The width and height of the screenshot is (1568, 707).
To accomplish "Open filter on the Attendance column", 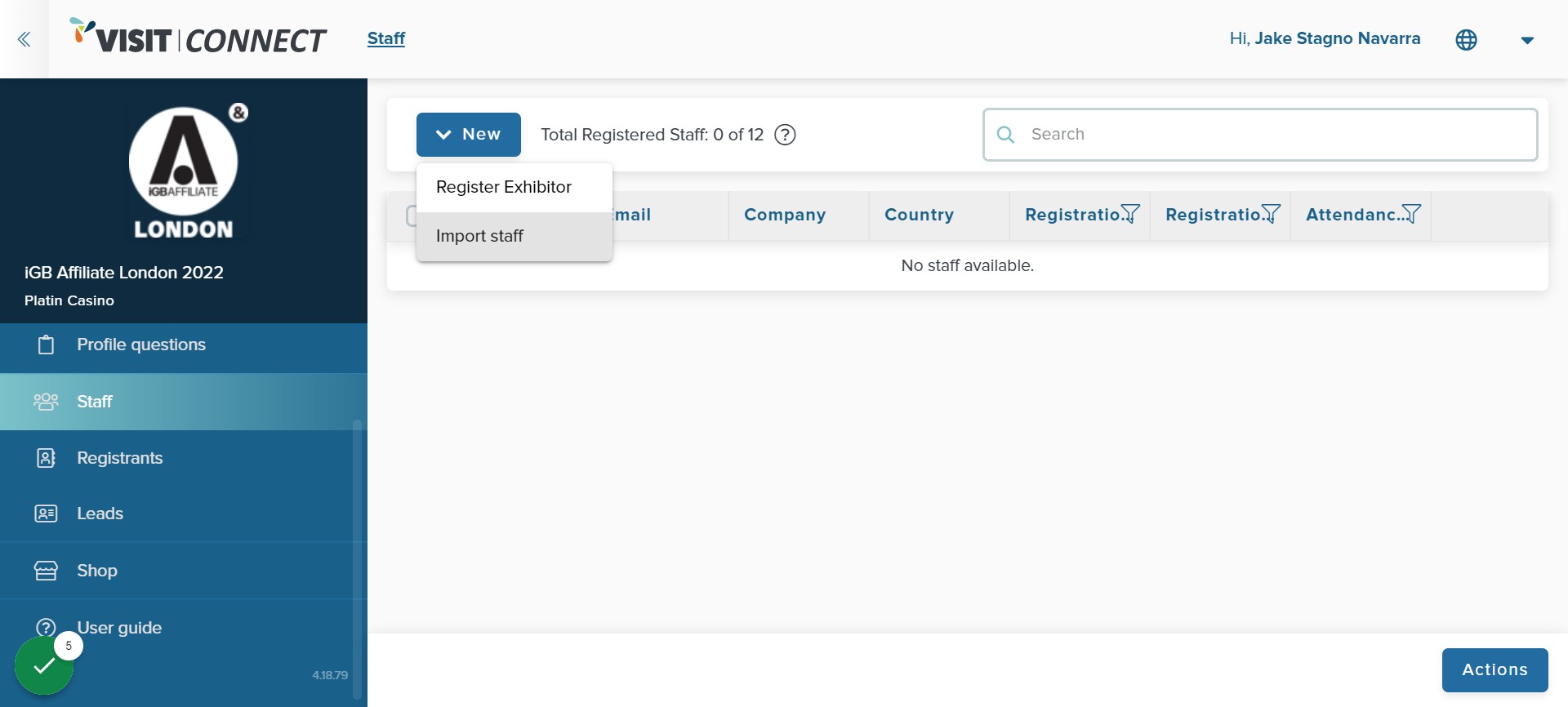I will coord(1411,214).
